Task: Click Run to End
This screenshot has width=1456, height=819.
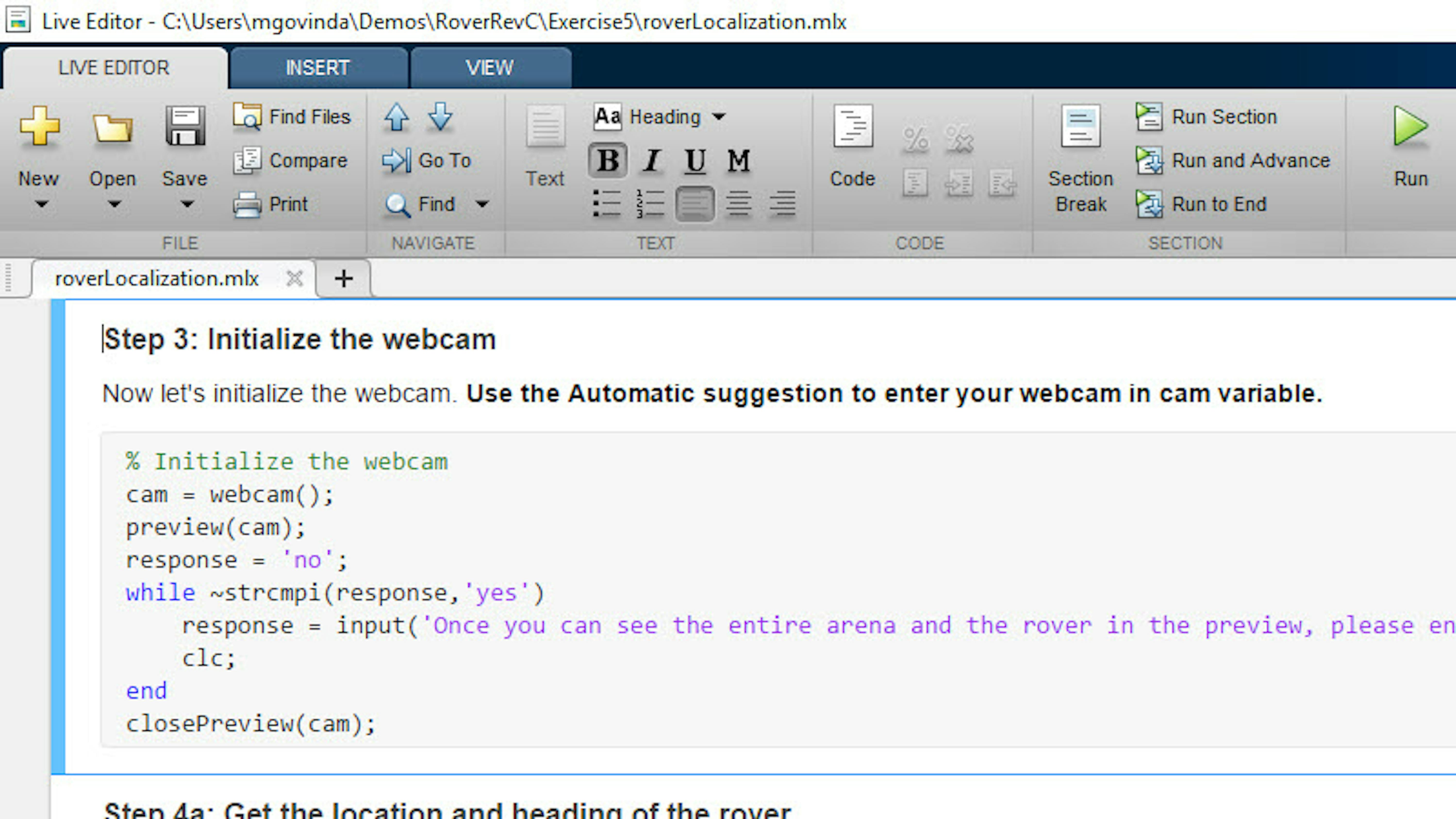Action: click(x=1202, y=204)
